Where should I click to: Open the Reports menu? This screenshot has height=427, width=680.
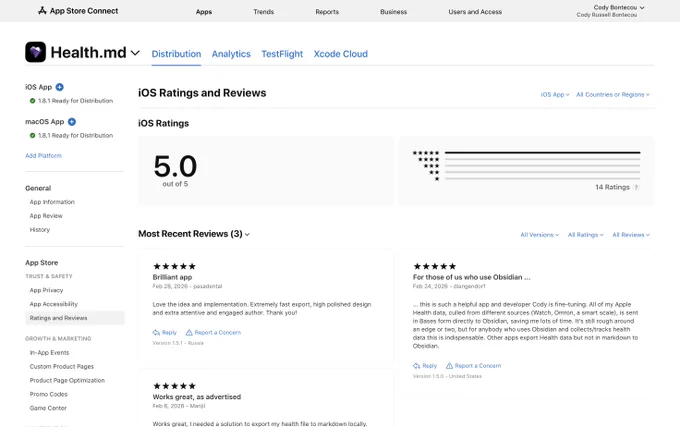tap(327, 12)
